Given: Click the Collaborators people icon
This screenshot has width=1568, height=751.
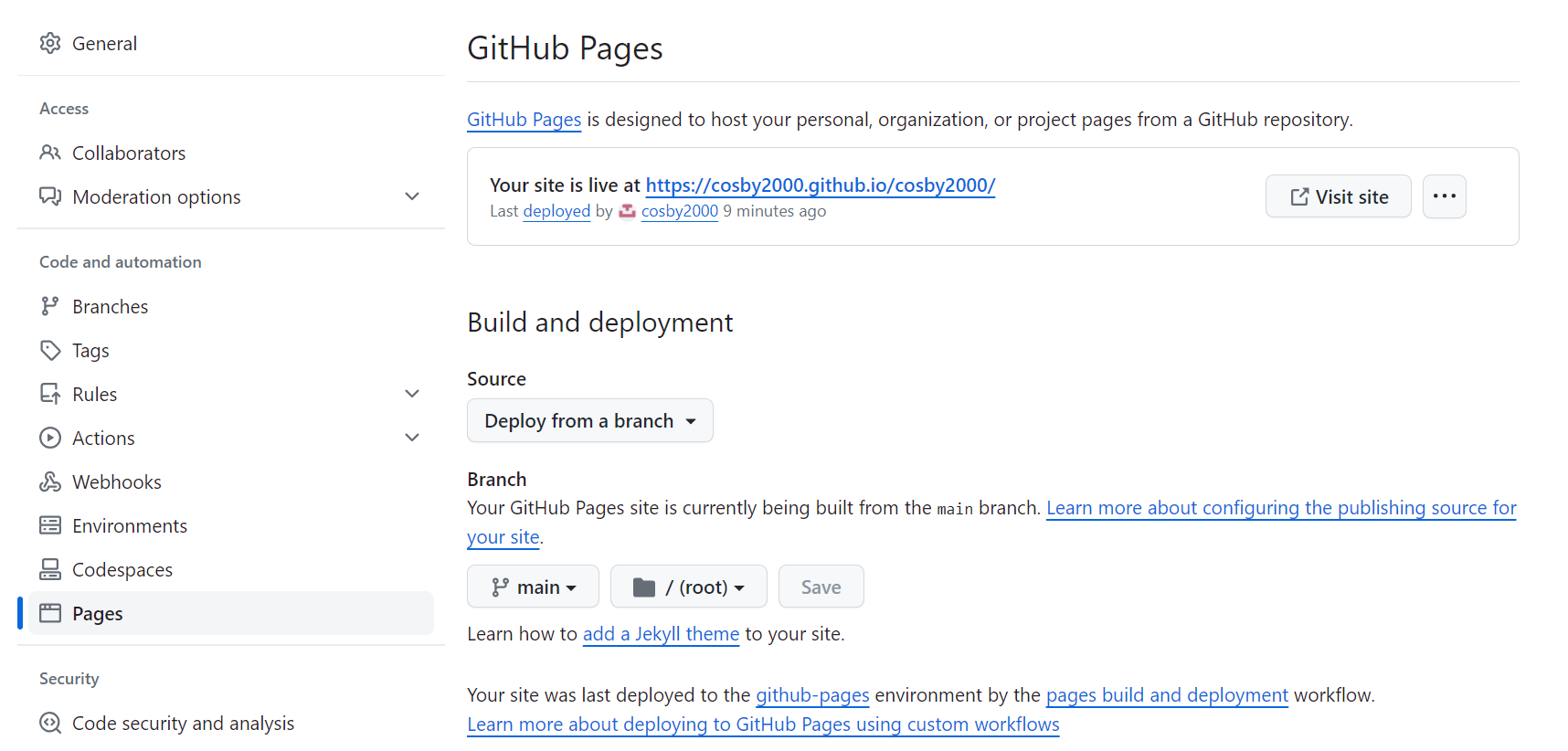Looking at the screenshot, I should tap(50, 153).
